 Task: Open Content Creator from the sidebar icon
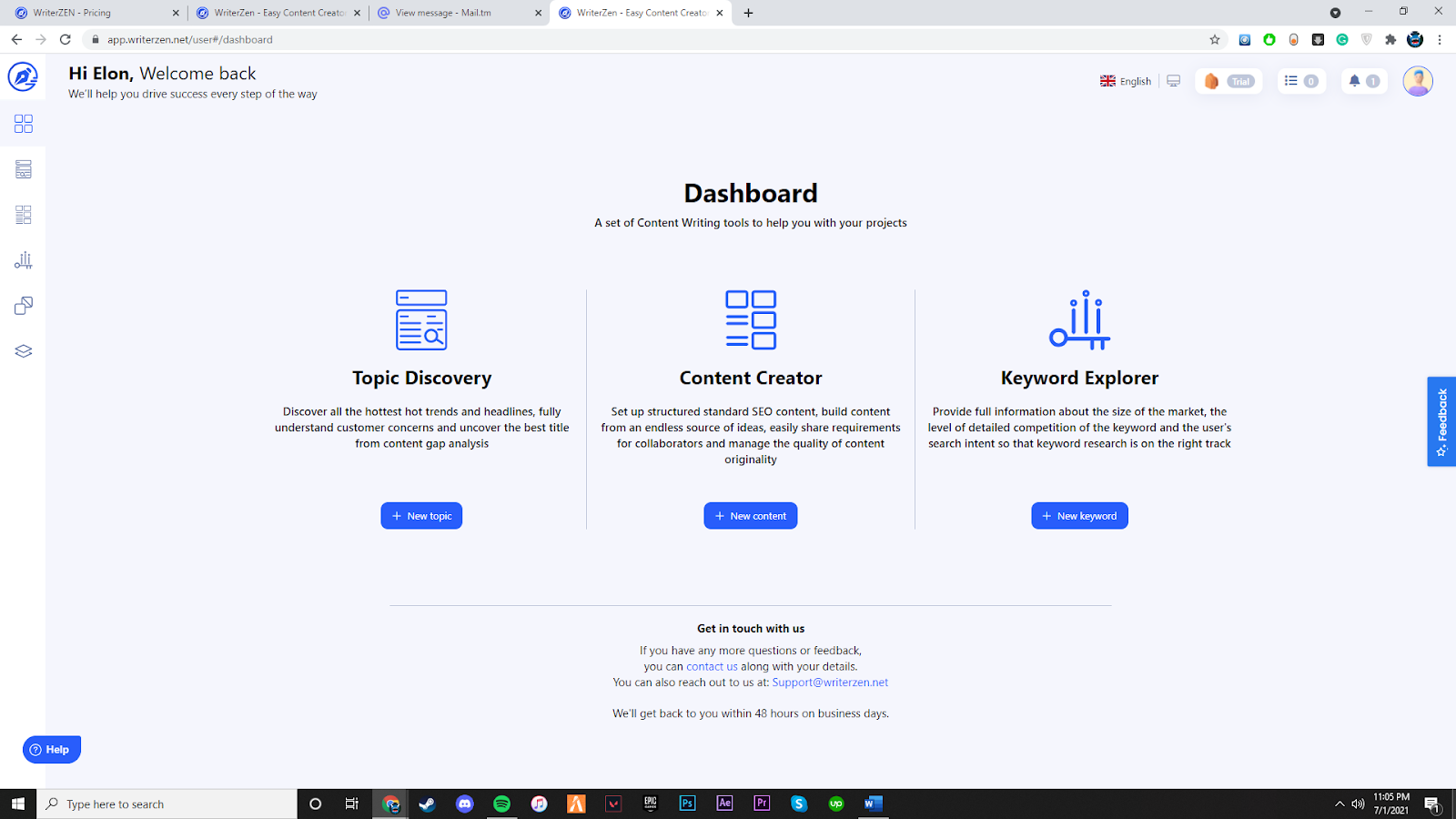click(x=24, y=215)
